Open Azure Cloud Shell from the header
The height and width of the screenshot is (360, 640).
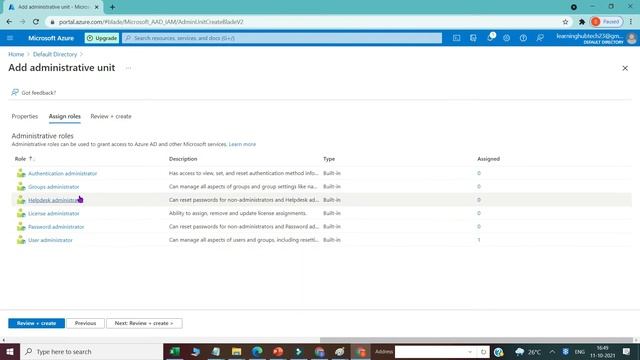pos(456,38)
